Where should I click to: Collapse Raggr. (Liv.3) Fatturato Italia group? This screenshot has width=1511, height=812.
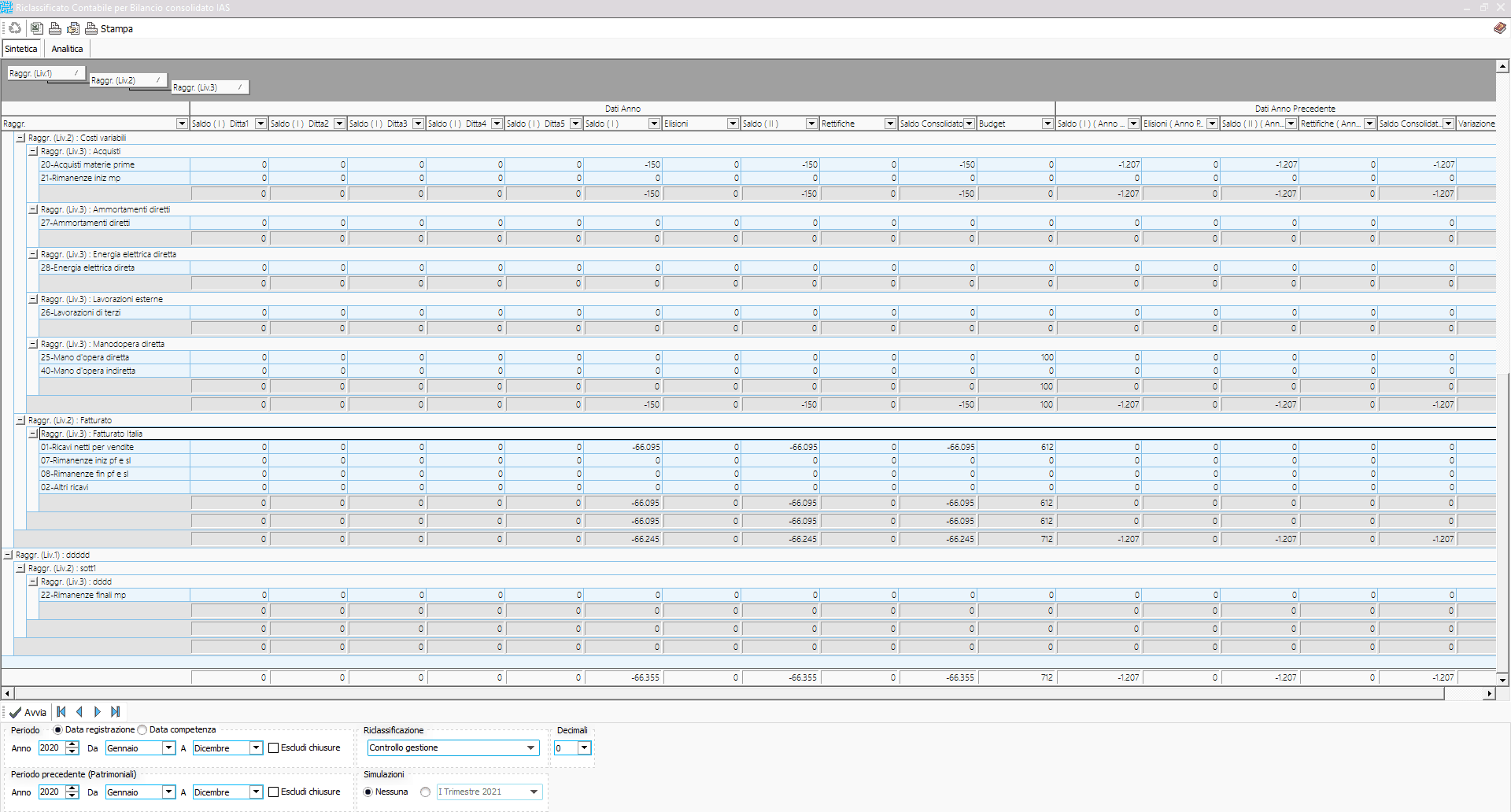[33, 434]
